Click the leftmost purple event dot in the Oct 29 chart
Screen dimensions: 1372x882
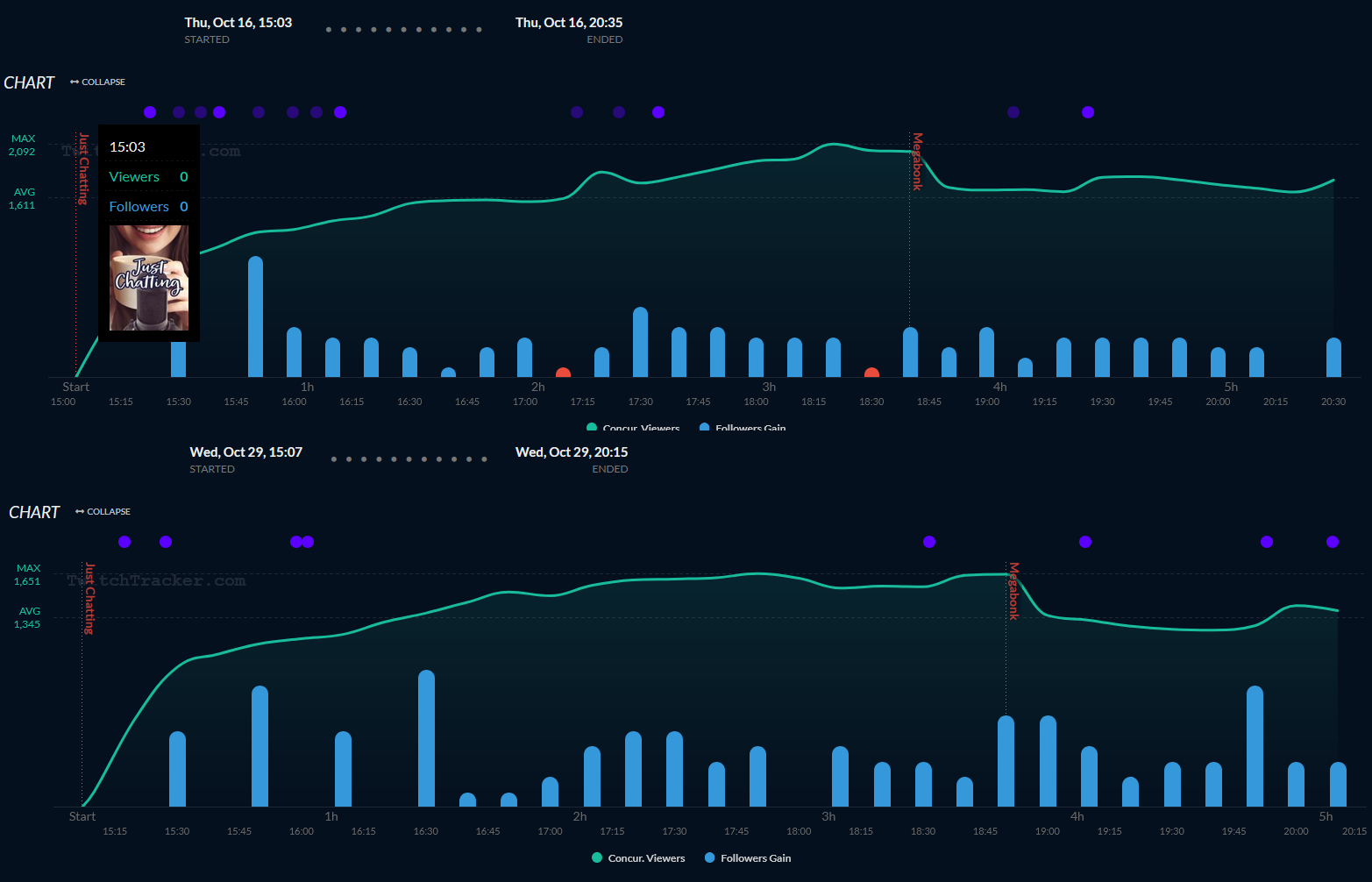pos(124,542)
